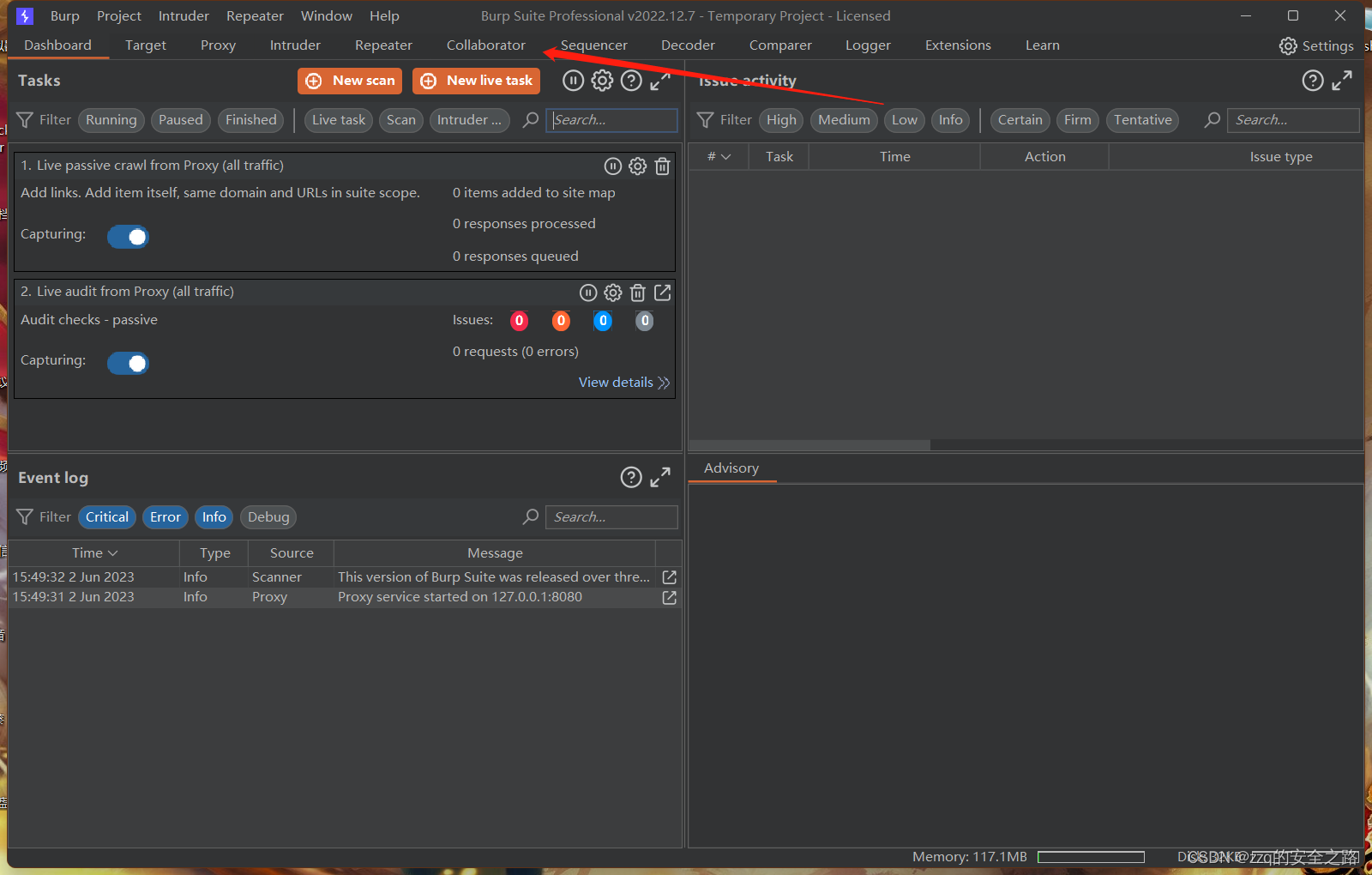The image size is (1372, 875).
Task: Open Scanner event message details icon
Action: coord(670,577)
